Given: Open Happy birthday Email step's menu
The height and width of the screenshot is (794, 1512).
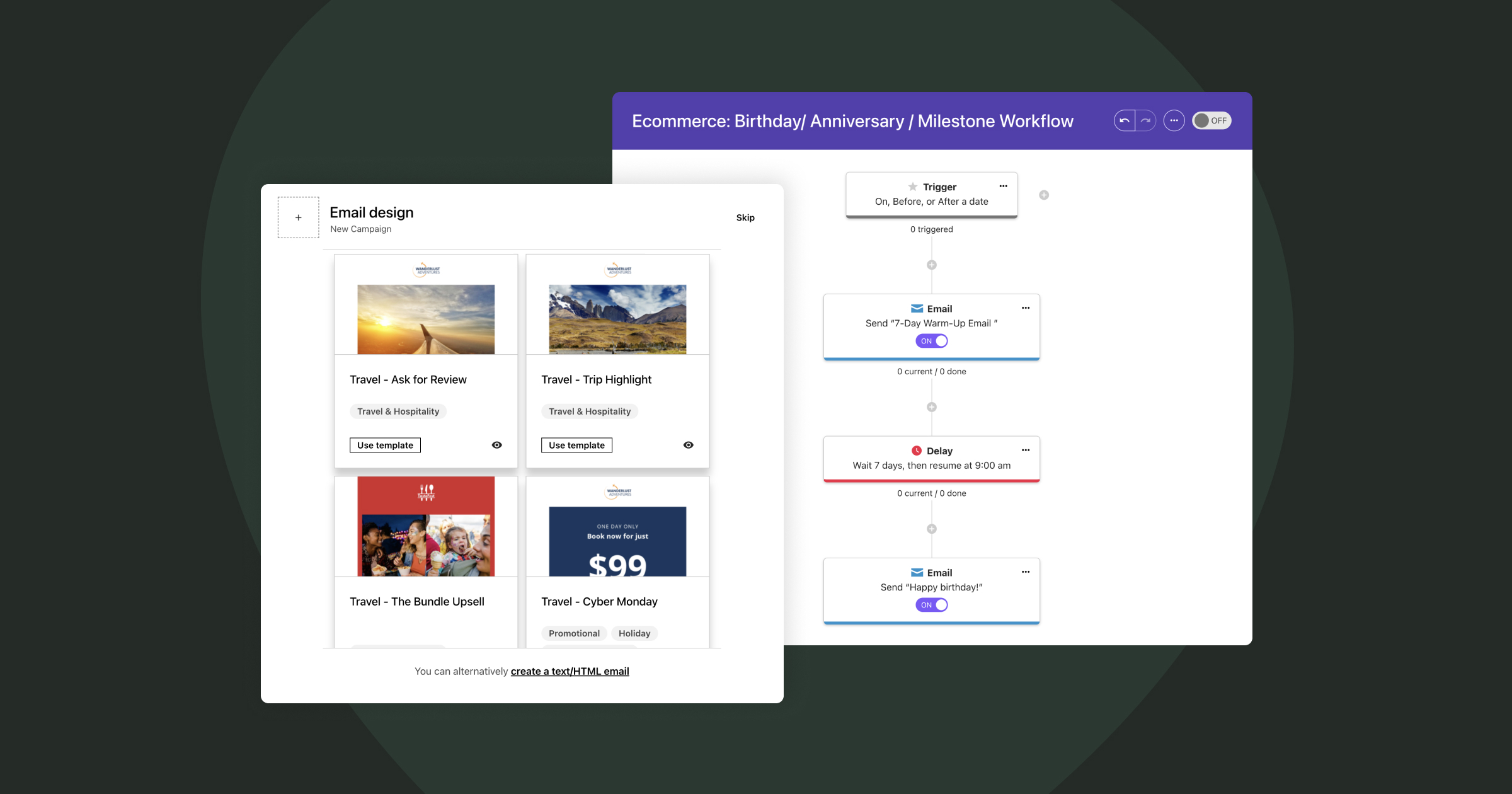Looking at the screenshot, I should (x=1026, y=572).
